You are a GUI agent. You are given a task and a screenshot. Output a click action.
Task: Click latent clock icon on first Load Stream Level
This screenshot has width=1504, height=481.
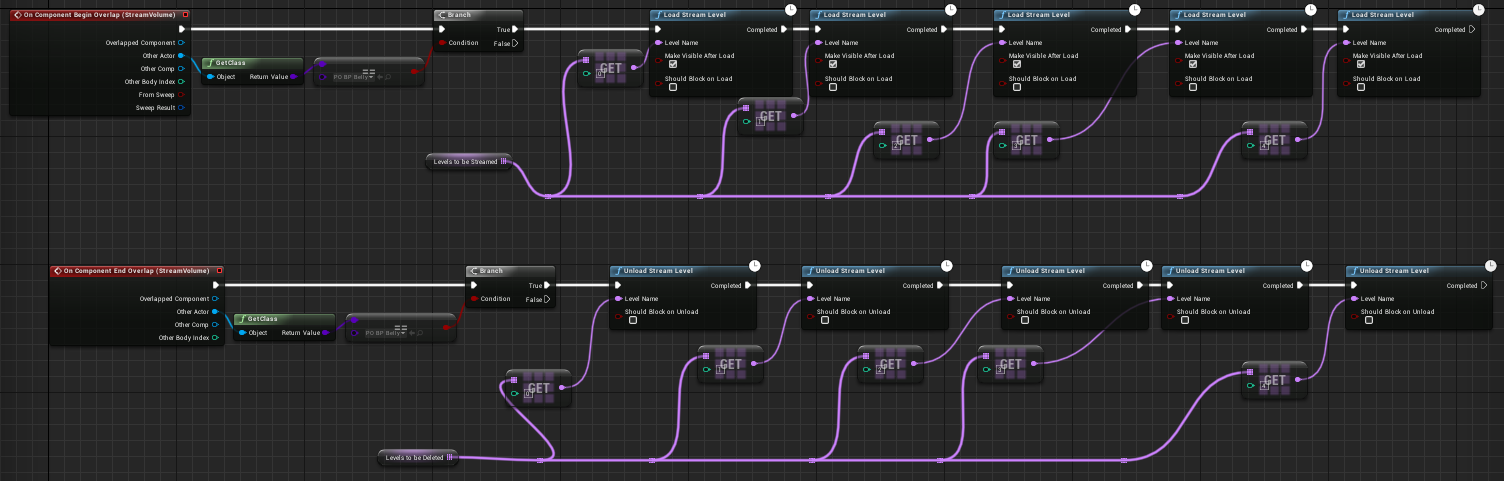tap(791, 9)
